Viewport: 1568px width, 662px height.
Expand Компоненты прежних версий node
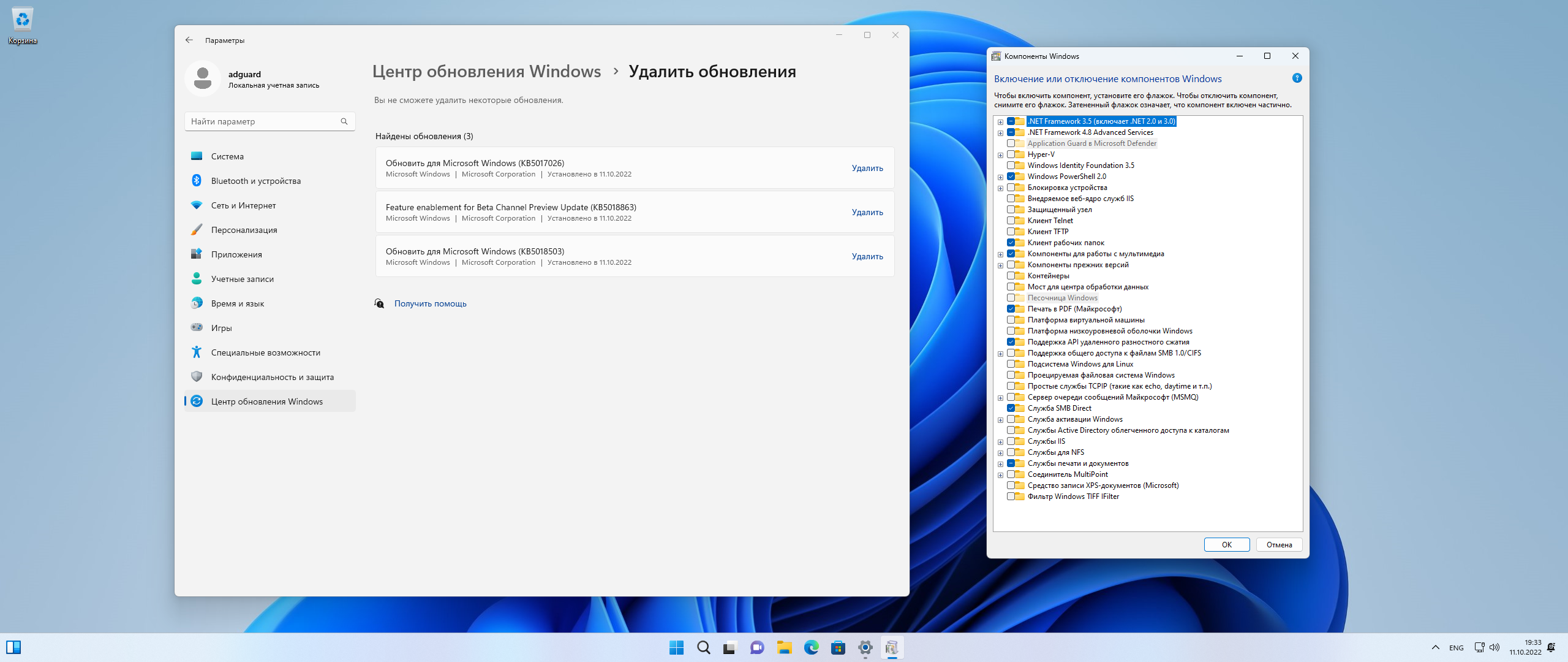(x=1000, y=265)
